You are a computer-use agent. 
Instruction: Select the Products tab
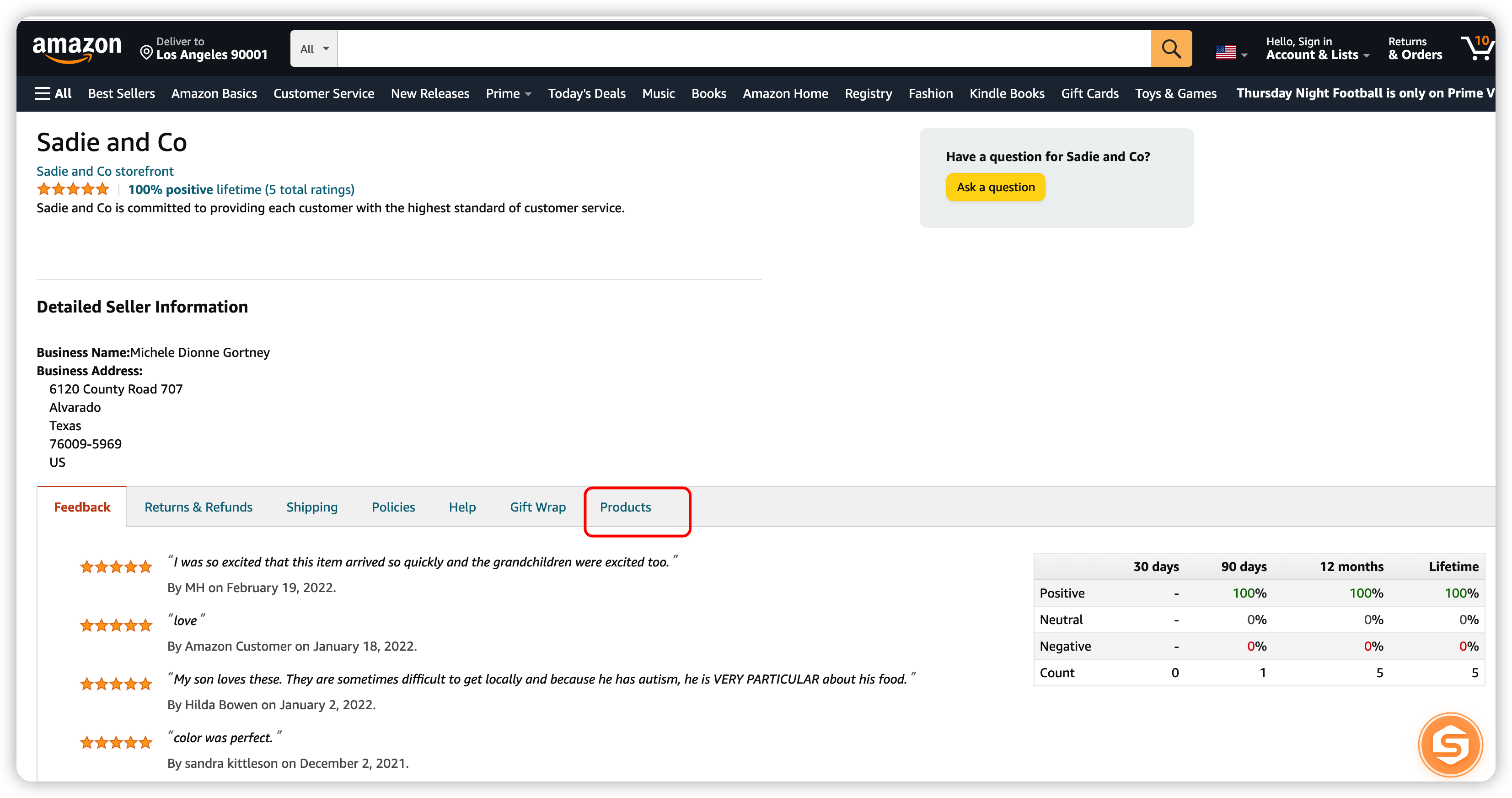tap(625, 507)
